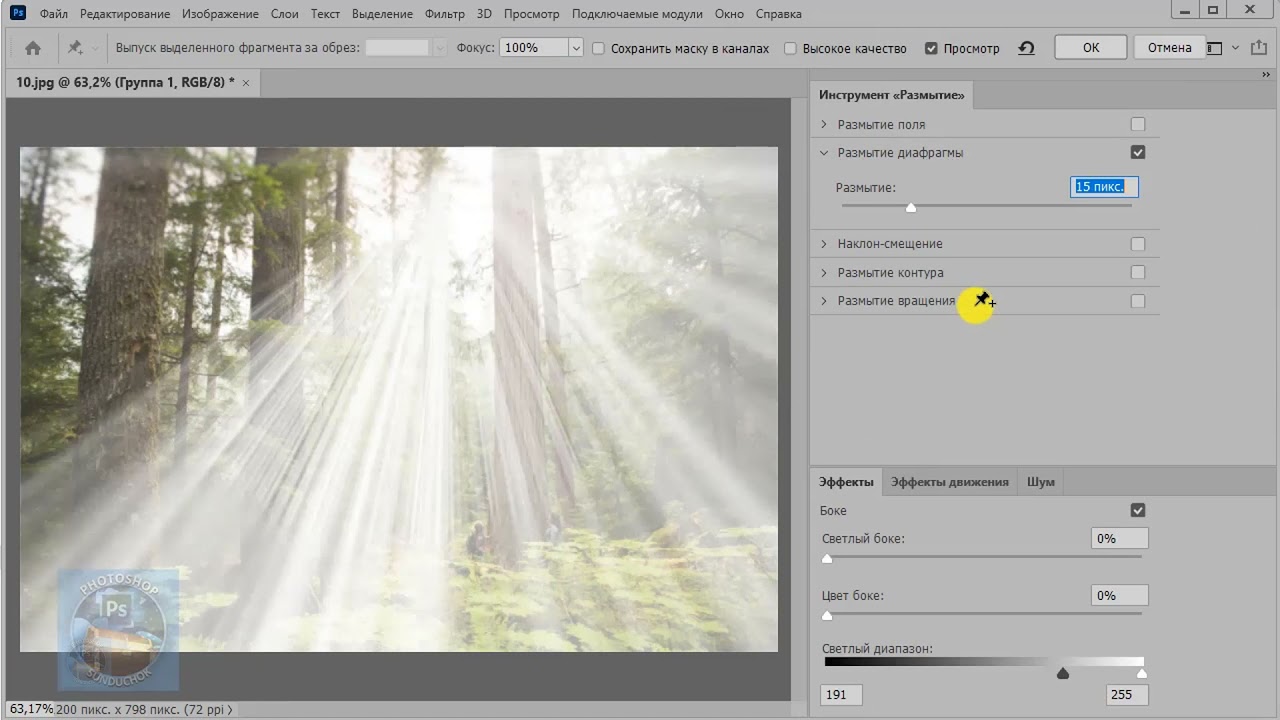Toggle the Просмотр preview checkbox
The image size is (1280, 720).
coord(931,48)
